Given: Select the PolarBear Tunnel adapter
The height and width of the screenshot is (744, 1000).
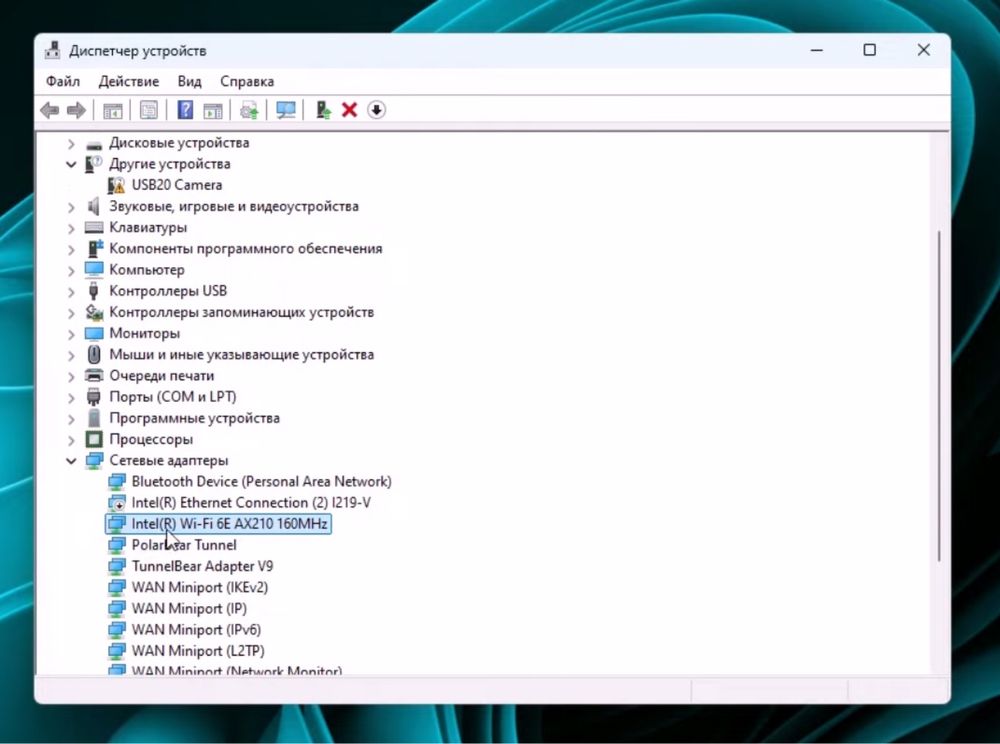Looking at the screenshot, I should 184,545.
